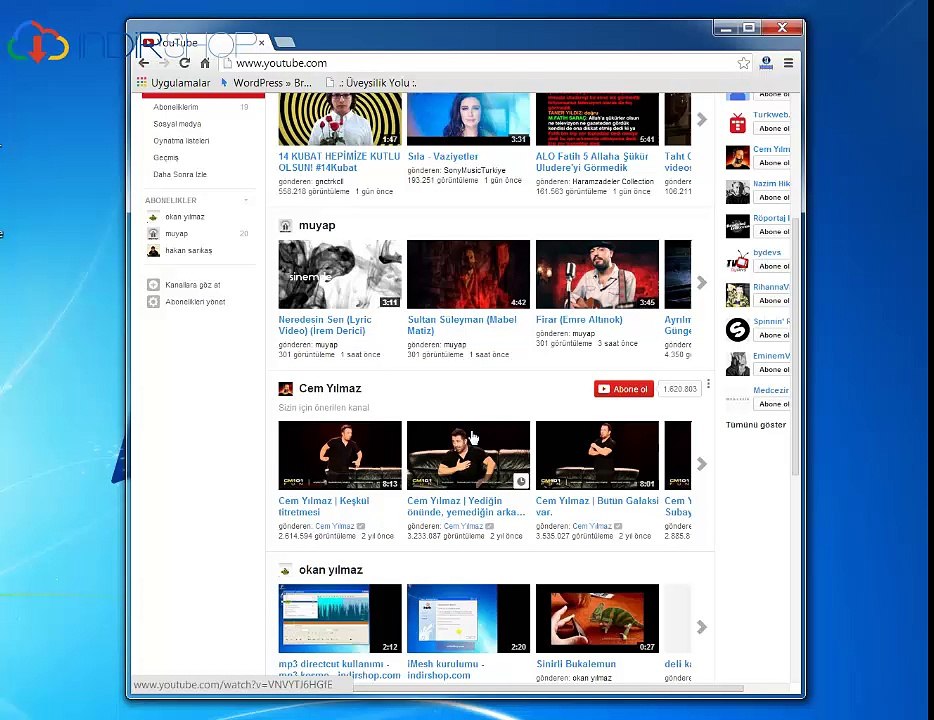This screenshot has height=720, width=934.
Task: Expand ABONELIKLER dropdown arrow
Action: [x=246, y=200]
